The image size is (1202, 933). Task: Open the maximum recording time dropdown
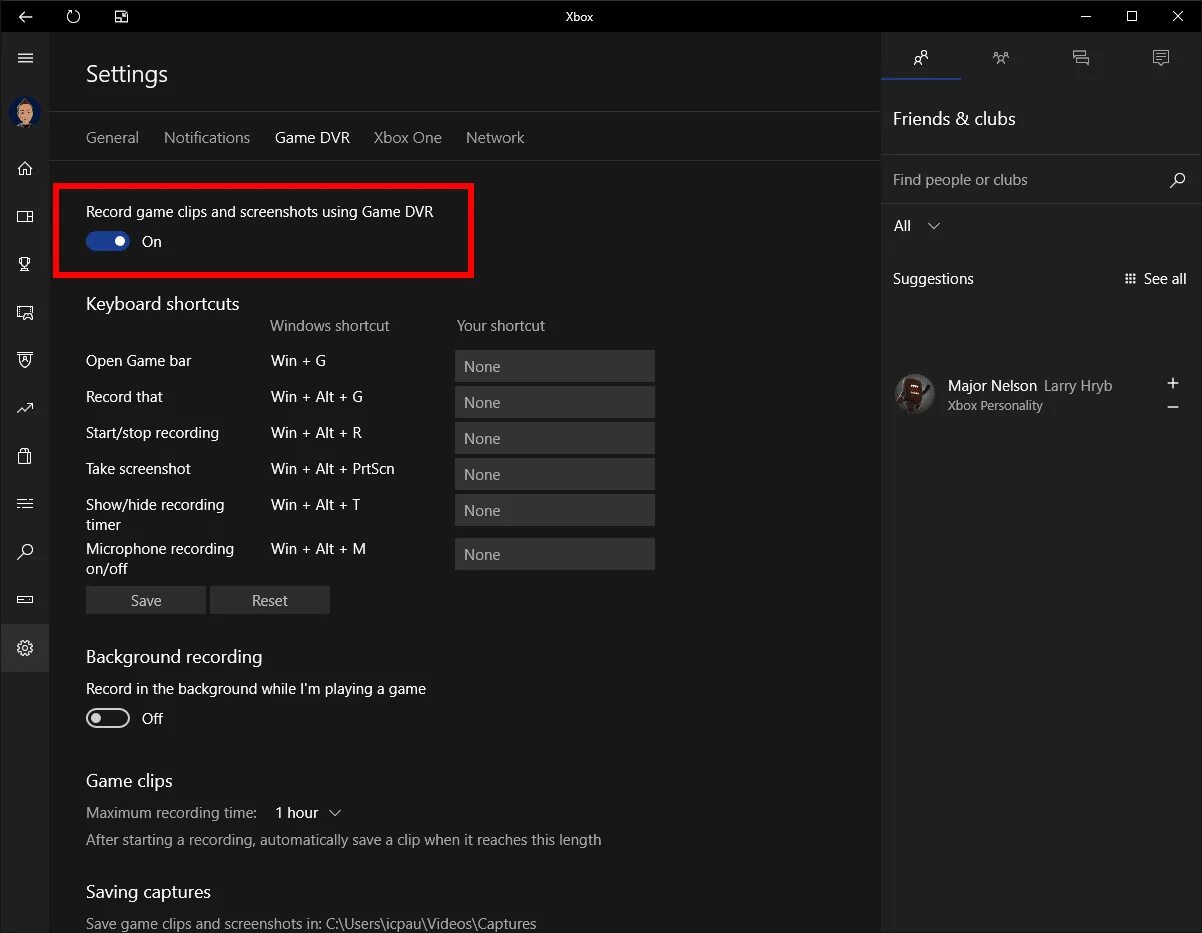click(x=306, y=812)
